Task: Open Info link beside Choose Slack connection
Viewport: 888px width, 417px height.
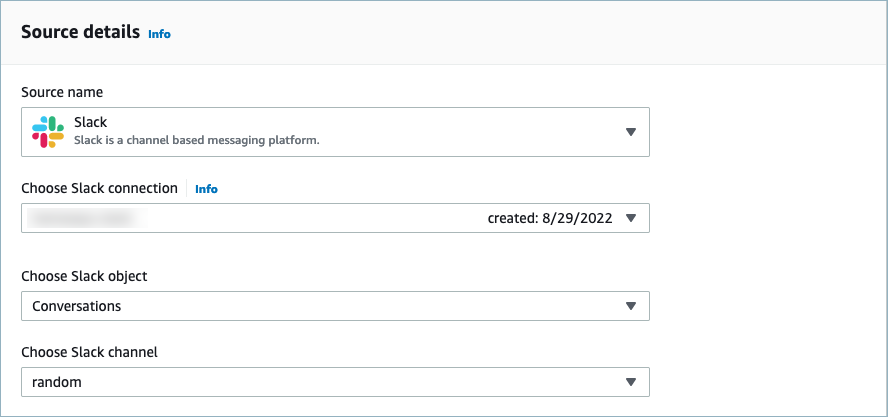Action: coord(206,189)
